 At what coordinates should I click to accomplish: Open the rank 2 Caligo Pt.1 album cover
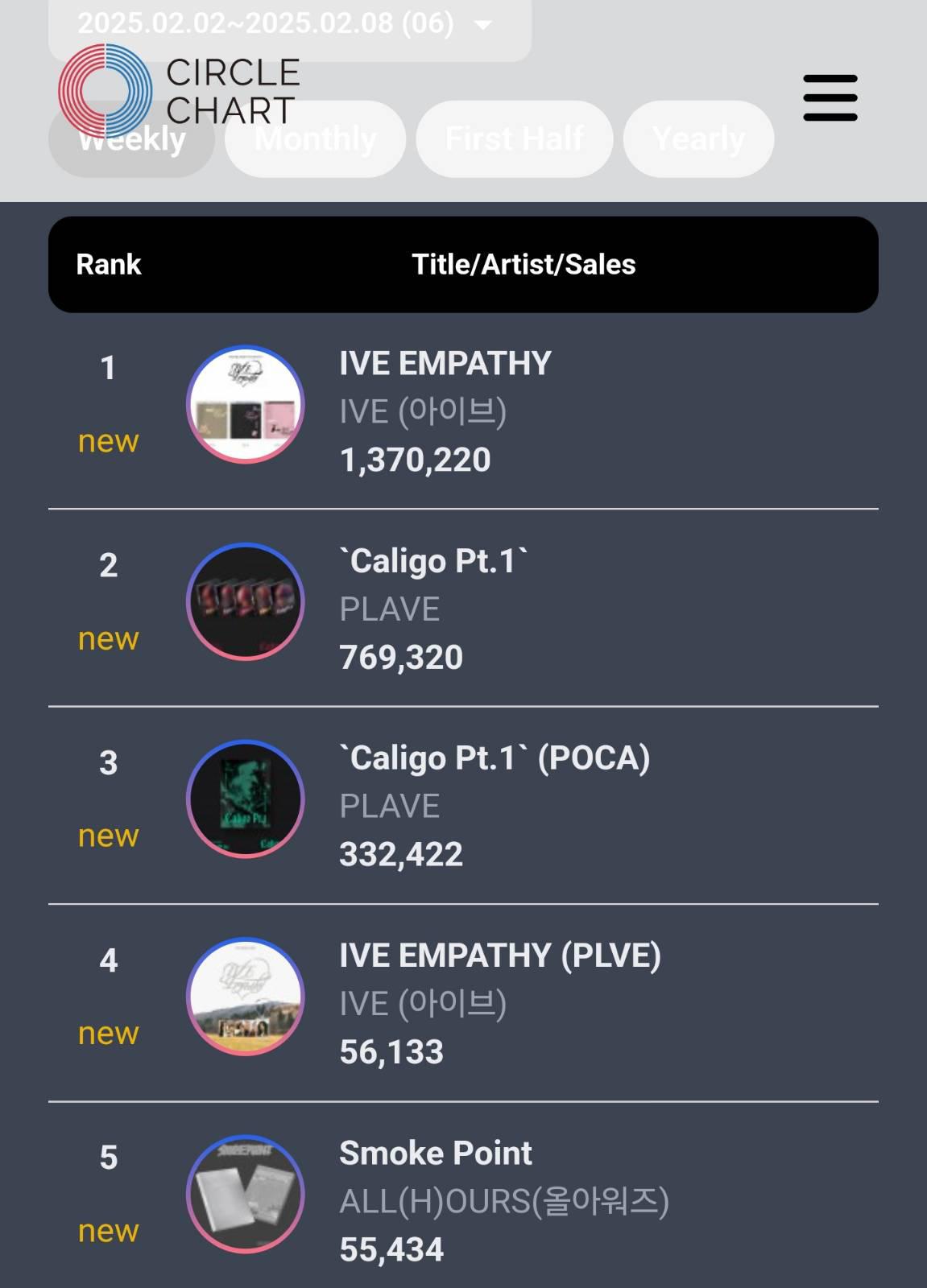pos(246,601)
